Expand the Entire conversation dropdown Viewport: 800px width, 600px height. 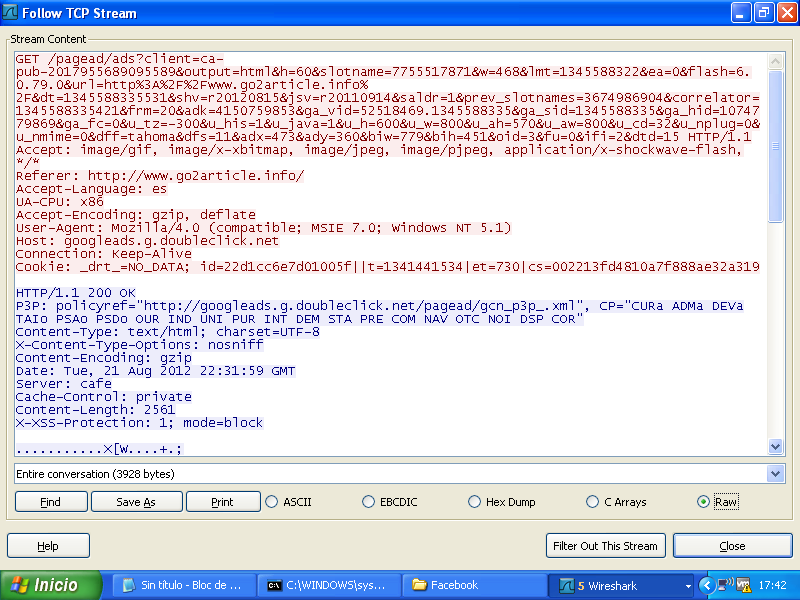(775, 473)
